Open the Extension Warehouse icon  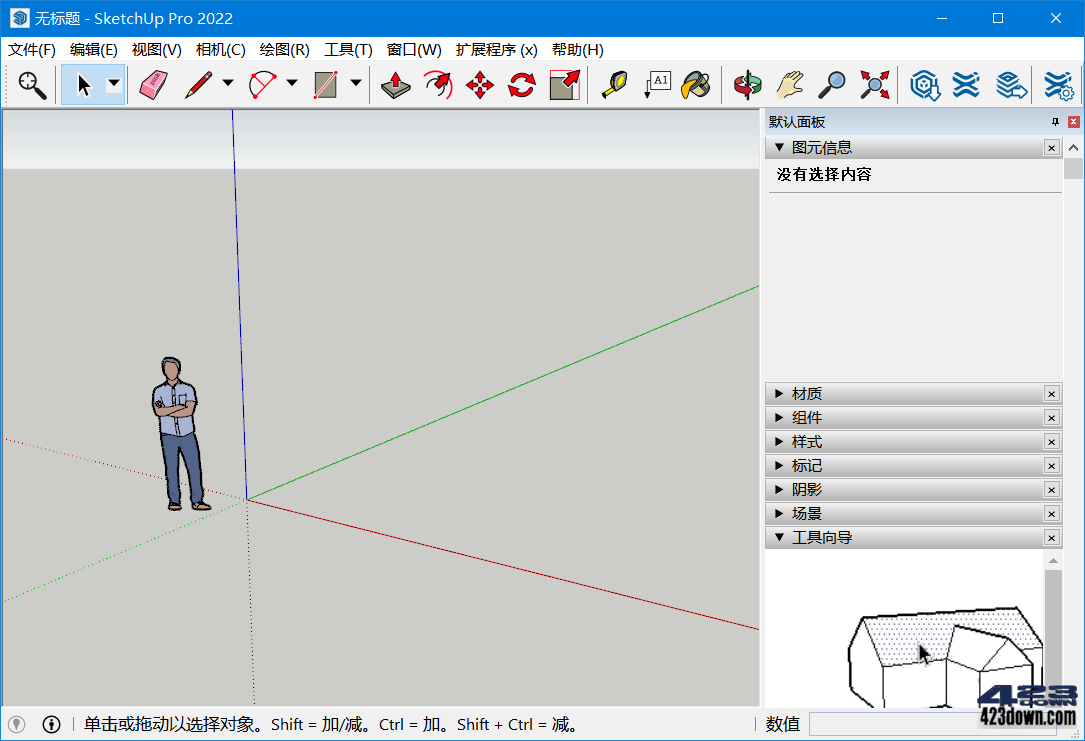966,85
